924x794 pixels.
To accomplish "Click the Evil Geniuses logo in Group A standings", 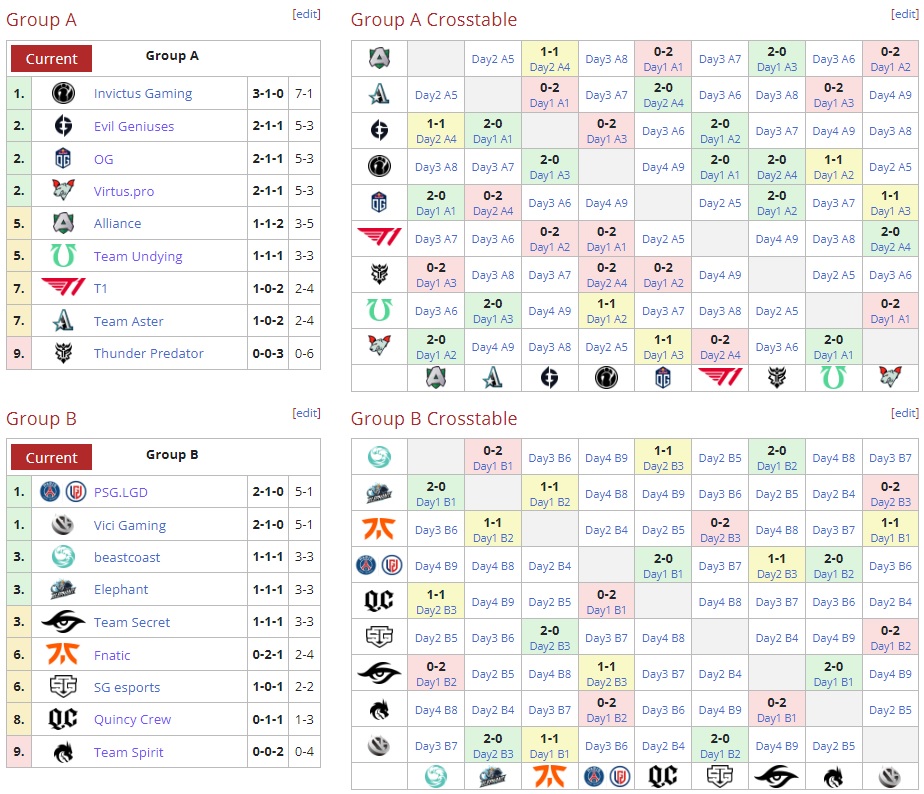I will pos(64,126).
